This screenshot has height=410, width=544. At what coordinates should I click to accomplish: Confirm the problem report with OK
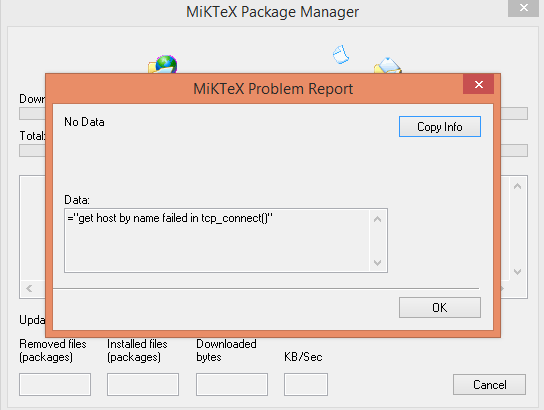pos(440,307)
